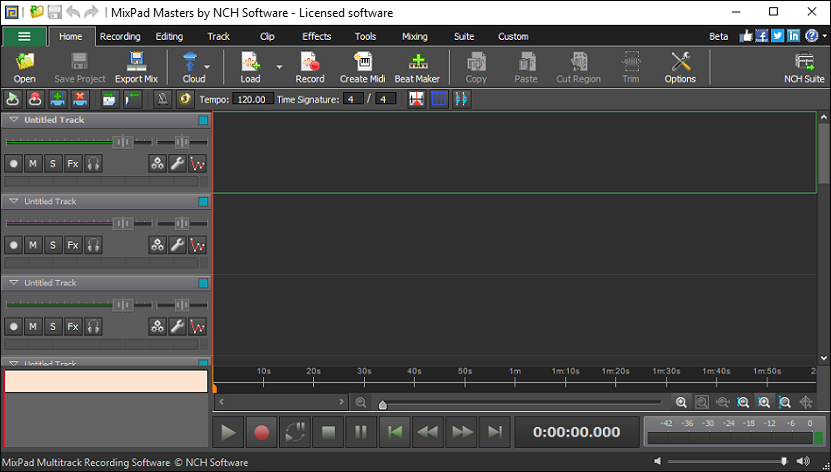Image resolution: width=831 pixels, height=472 pixels.
Task: Open the green hamburger menu button
Action: 24,37
